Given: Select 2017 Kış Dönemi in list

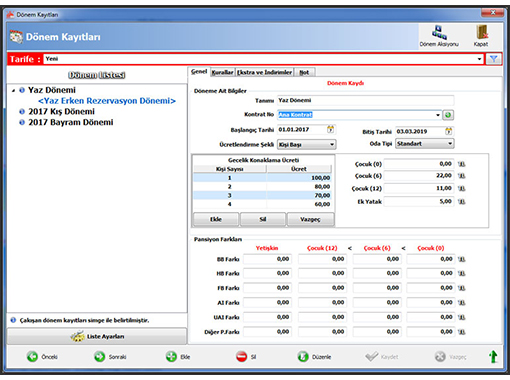Looking at the screenshot, I should pos(61,111).
